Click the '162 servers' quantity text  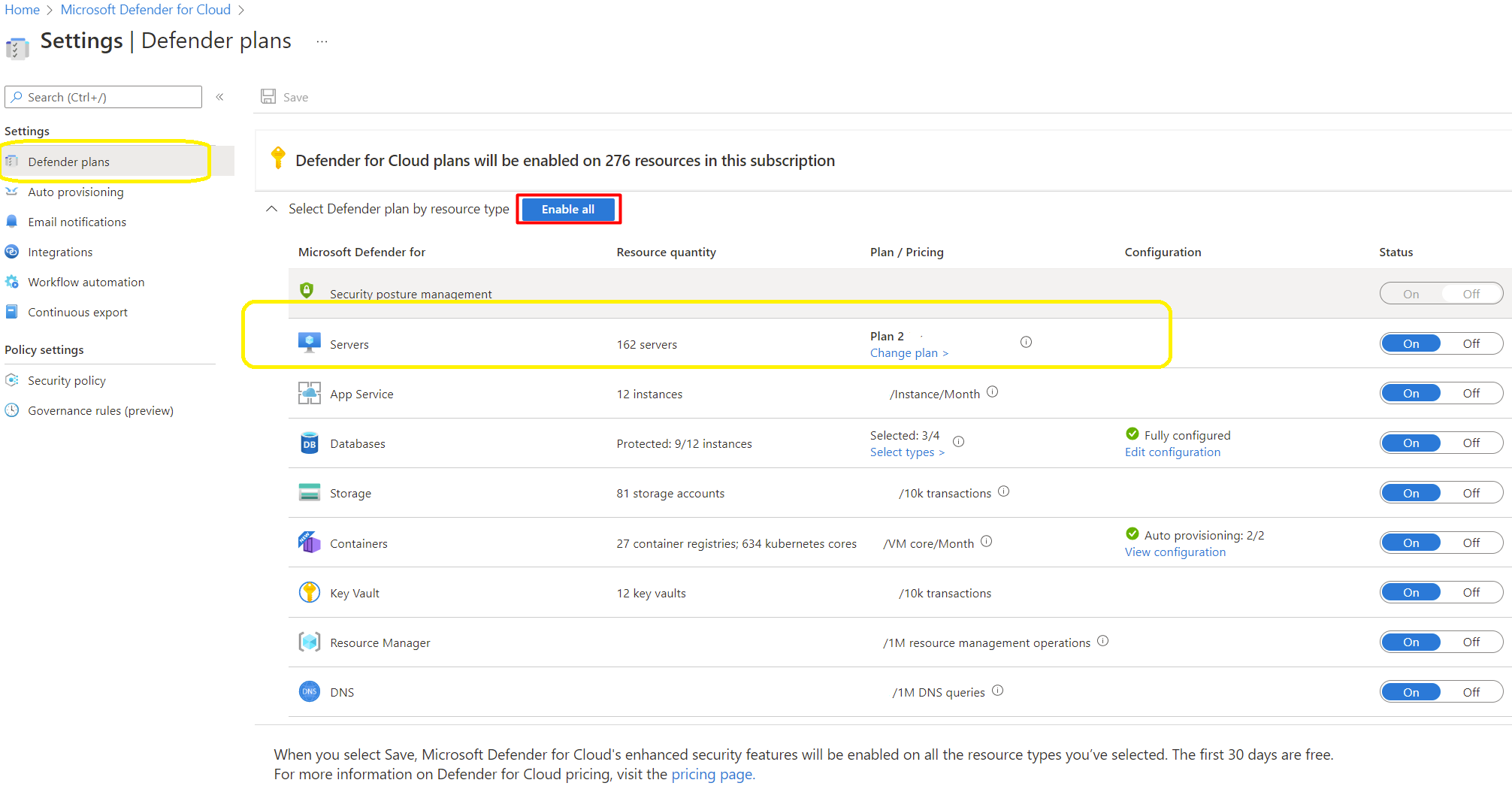(x=646, y=344)
